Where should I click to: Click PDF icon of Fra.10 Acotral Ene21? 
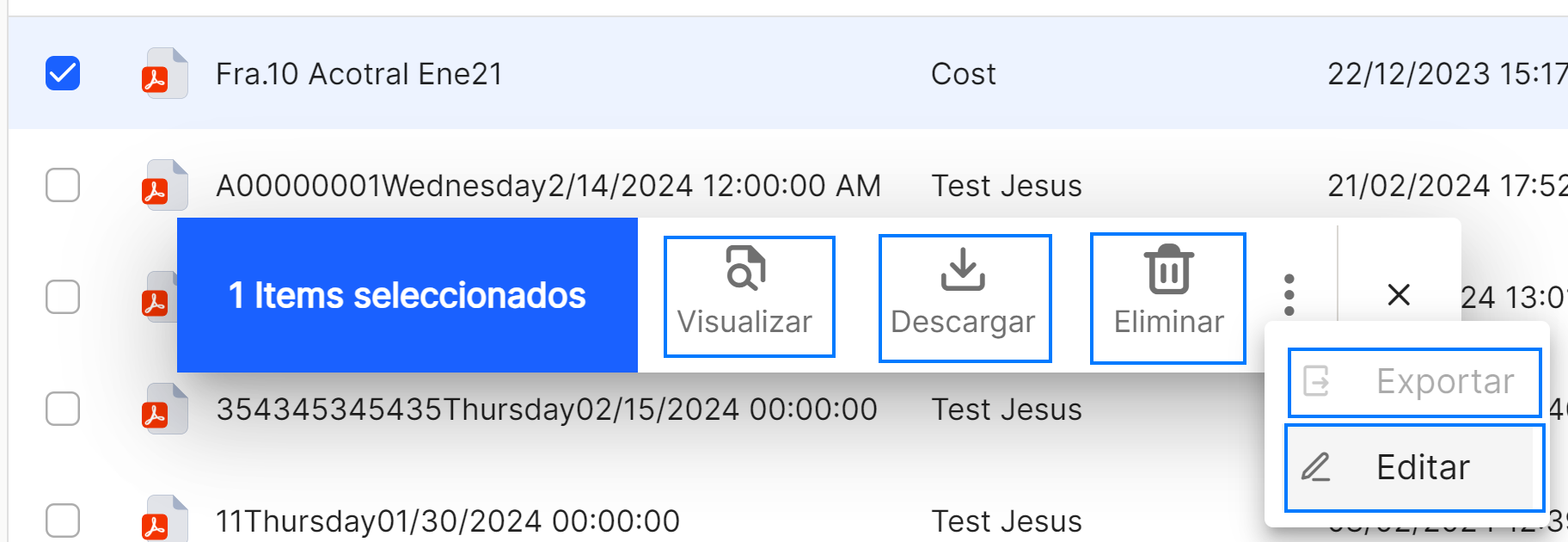(163, 74)
